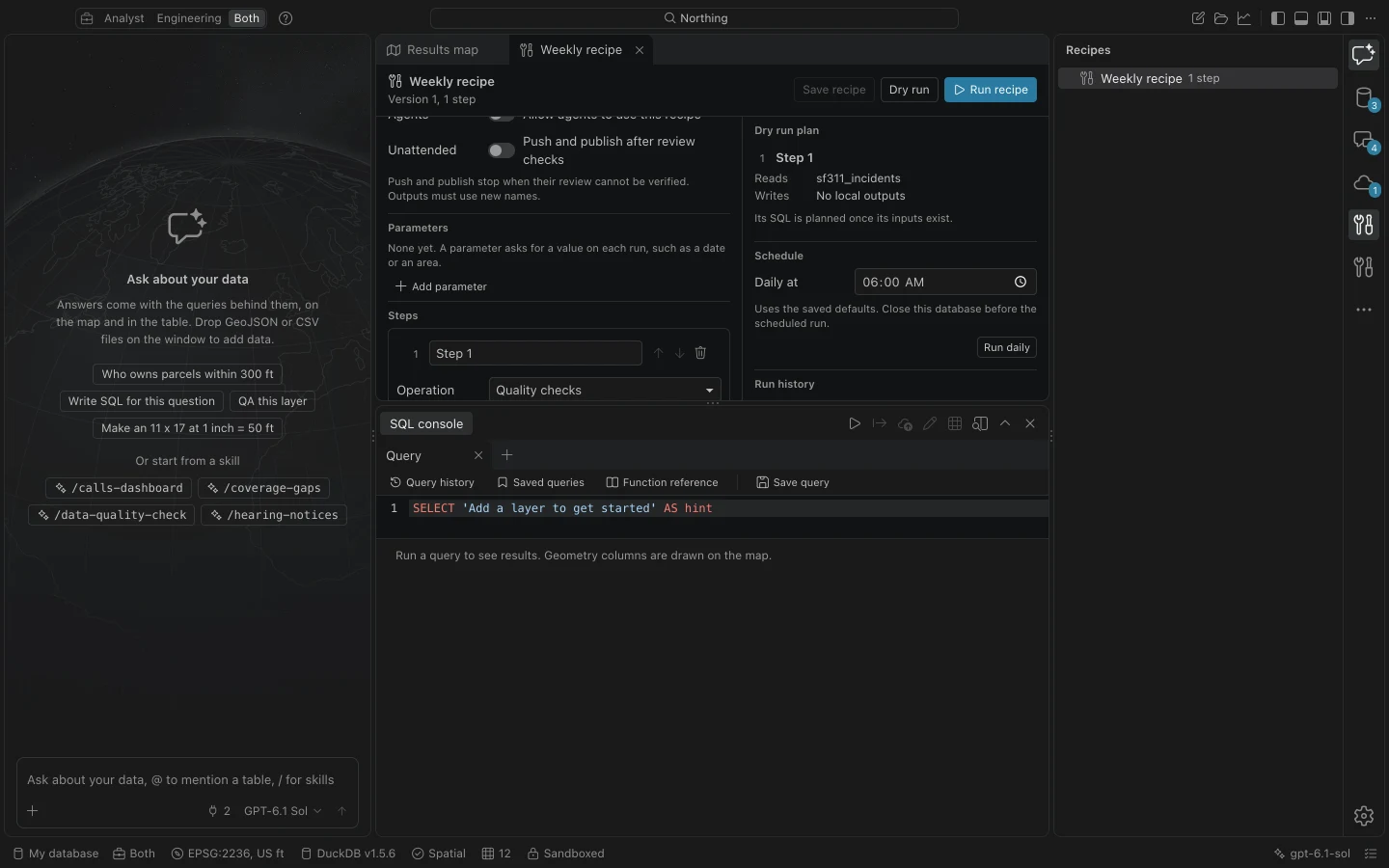
Task: Move Step 1 down with the arrow icon
Action: coord(680,353)
